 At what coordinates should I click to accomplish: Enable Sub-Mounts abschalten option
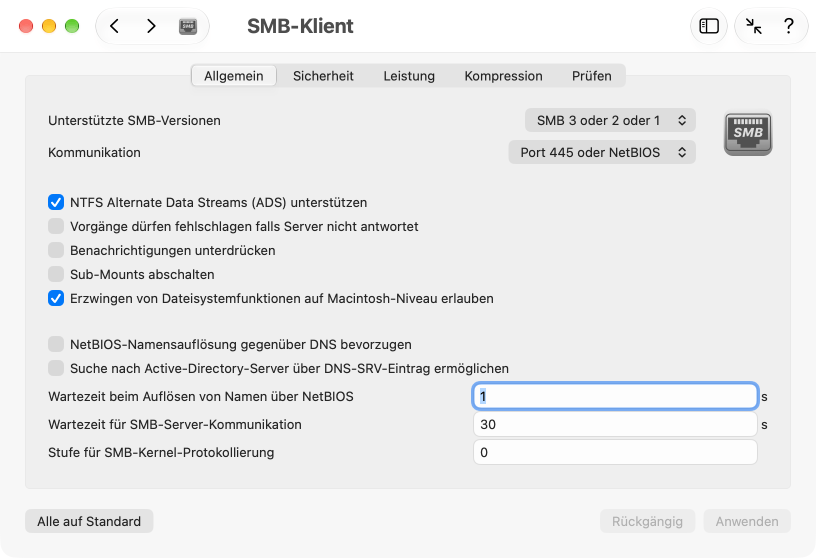pos(56,274)
